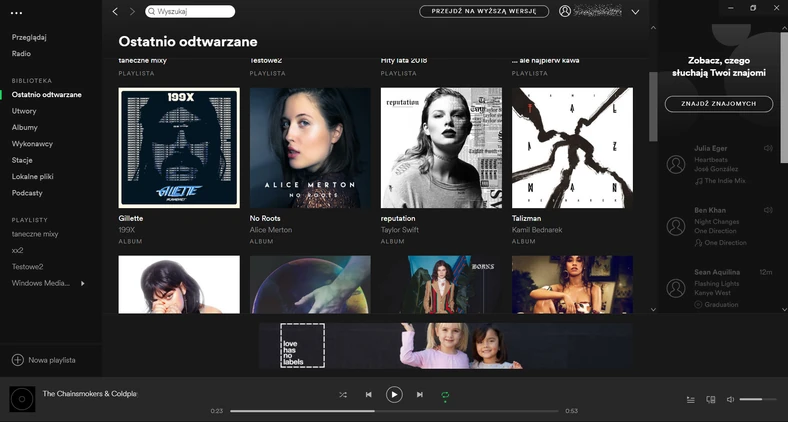Open the reputation album cover
This screenshot has width=788, height=422.
point(441,148)
